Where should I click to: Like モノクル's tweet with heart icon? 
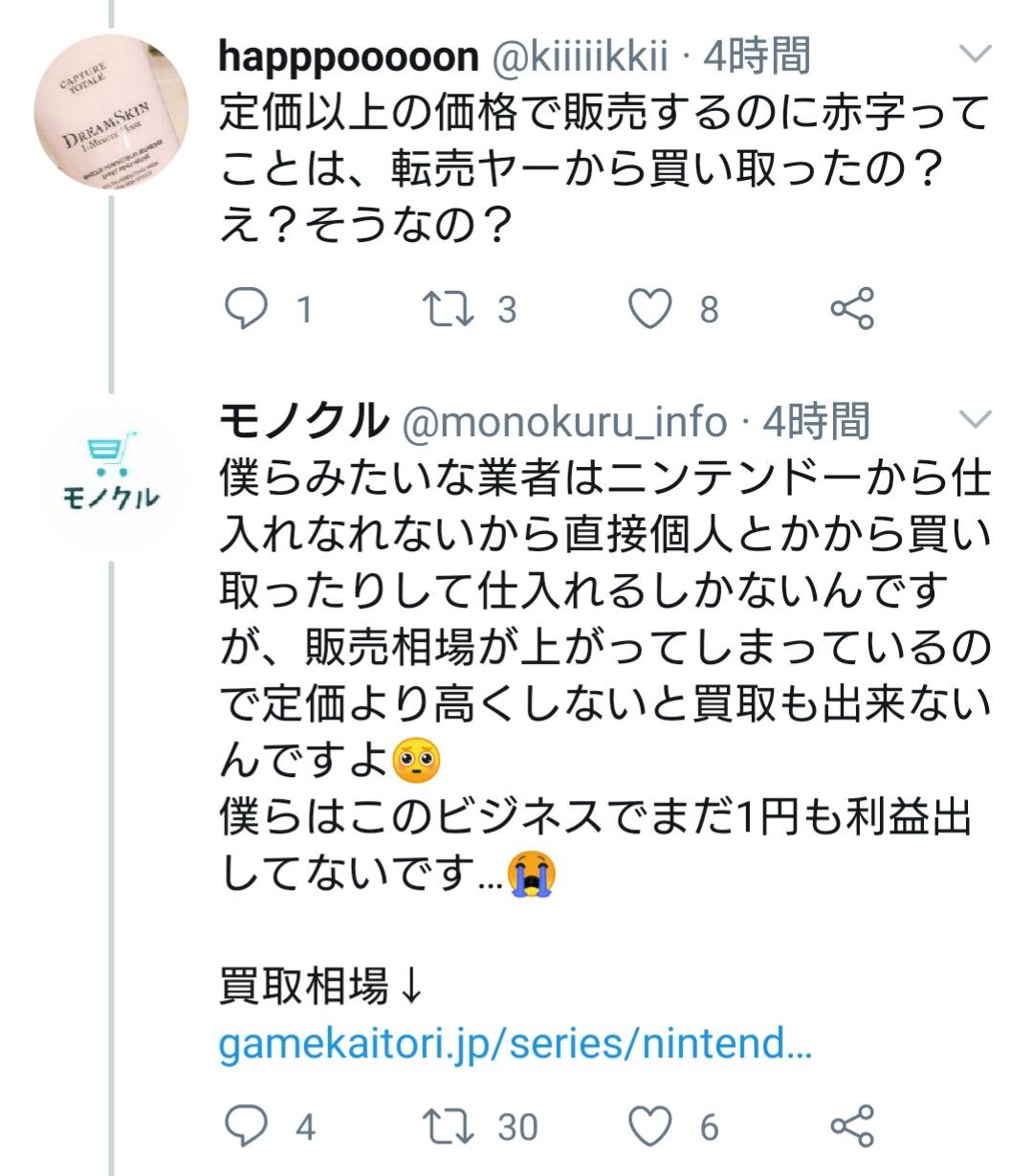[x=650, y=1126]
